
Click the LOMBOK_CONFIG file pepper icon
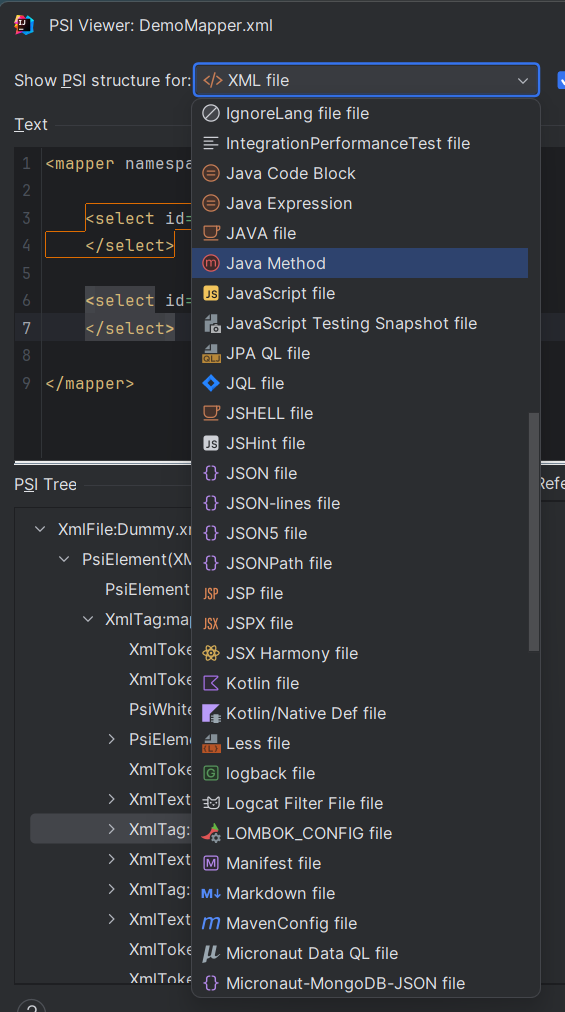point(211,833)
